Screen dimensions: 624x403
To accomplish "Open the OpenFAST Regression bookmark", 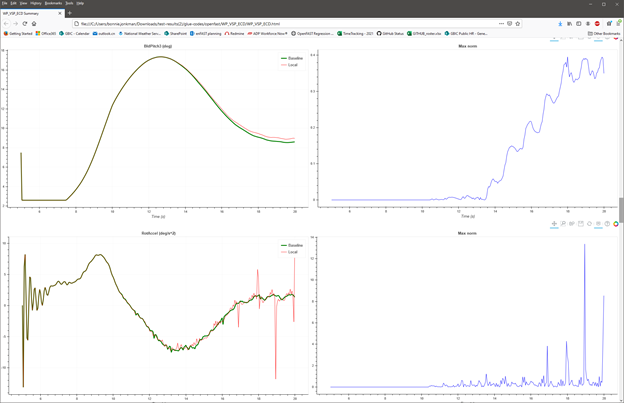I will point(312,34).
